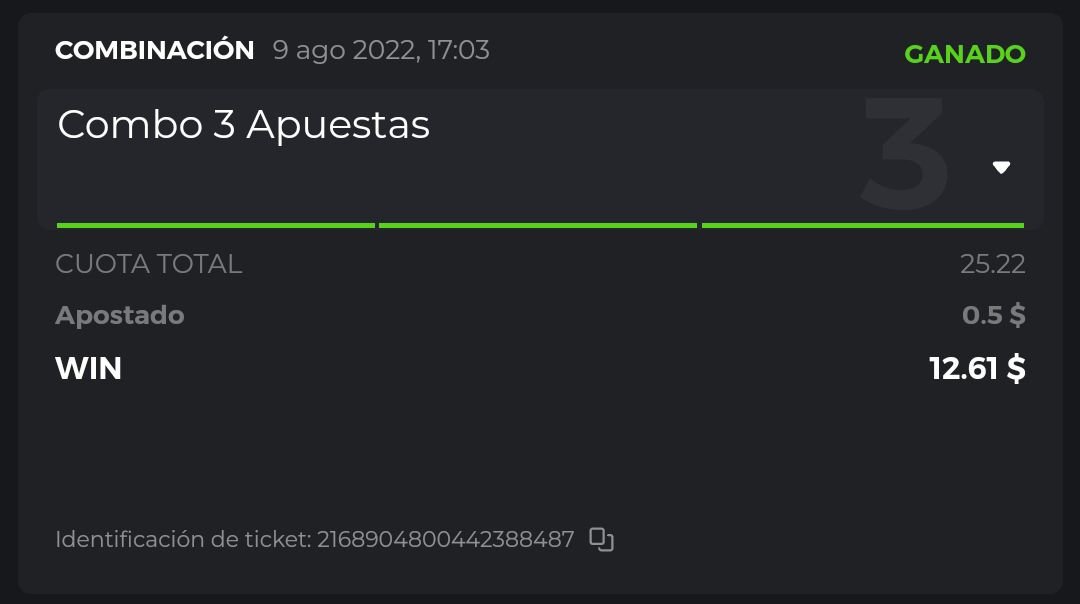Screen dimensions: 1080x604
Task: Click the Identificación de ticket label
Action: coord(183,539)
